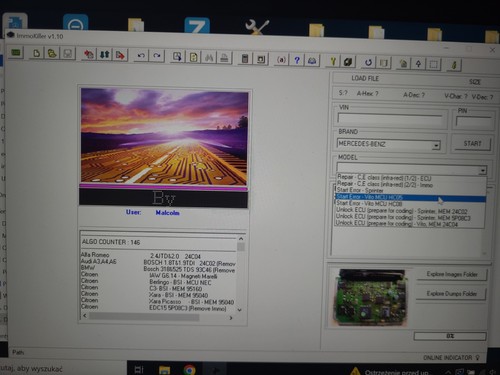
Task: Redo the last action
Action: [157, 56]
